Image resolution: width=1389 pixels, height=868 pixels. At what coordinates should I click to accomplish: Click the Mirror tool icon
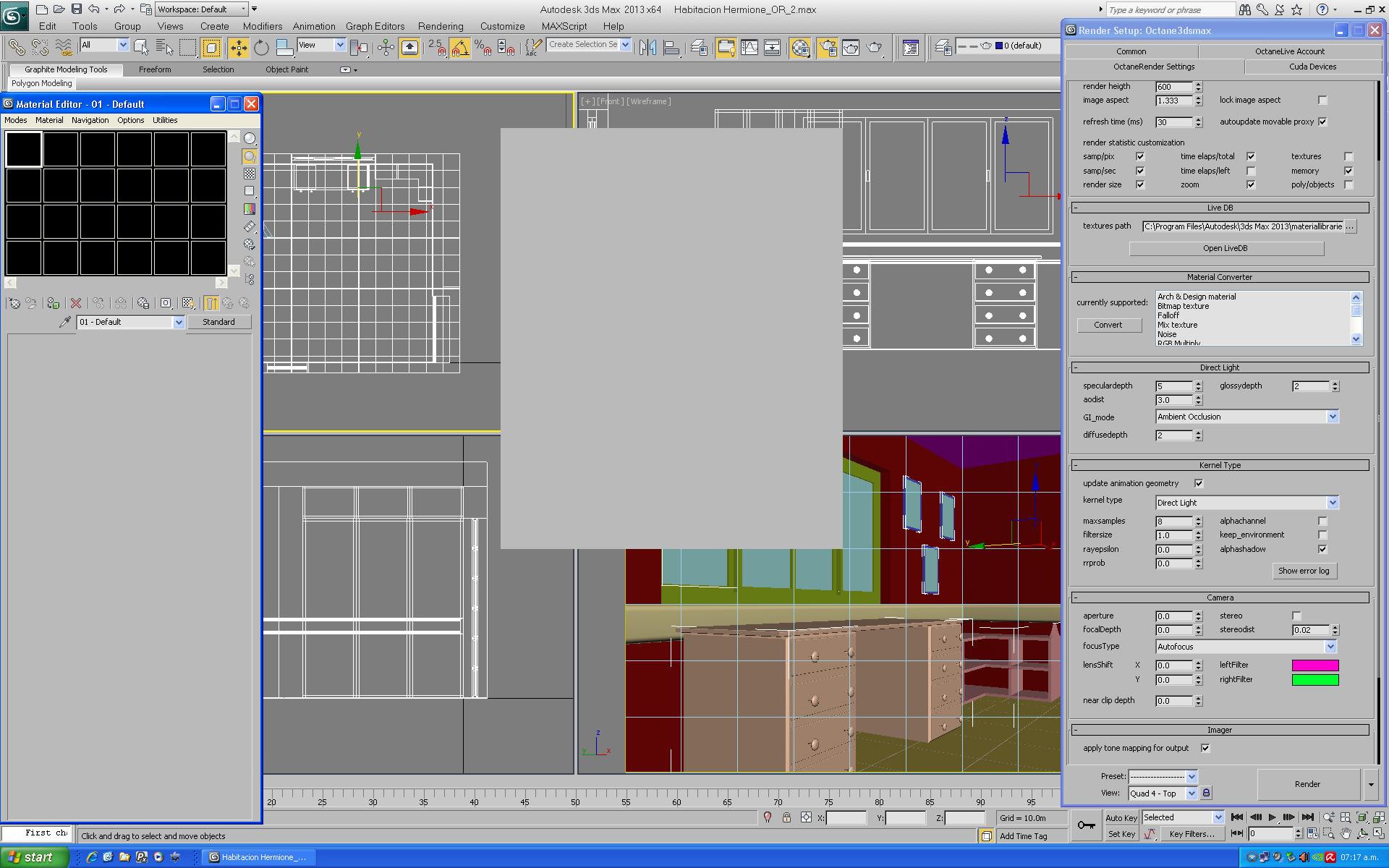coord(648,48)
